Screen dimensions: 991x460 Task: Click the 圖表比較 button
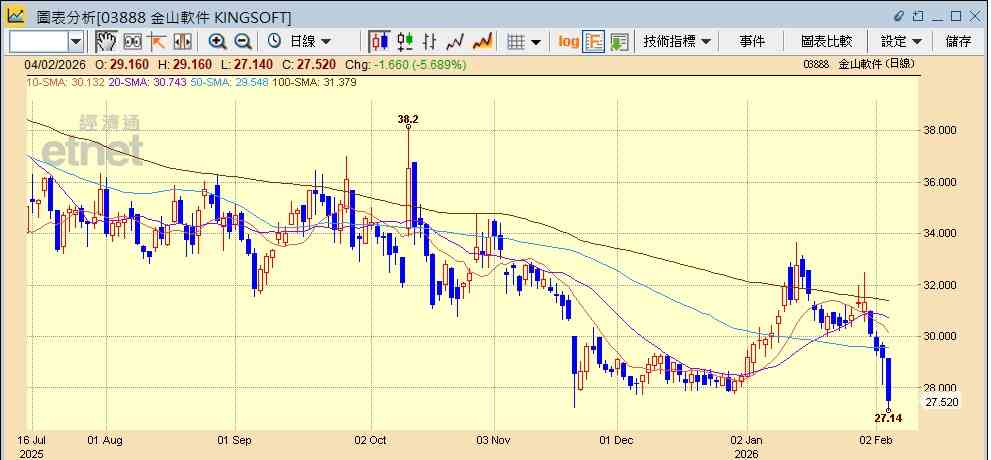pyautogui.click(x=827, y=42)
